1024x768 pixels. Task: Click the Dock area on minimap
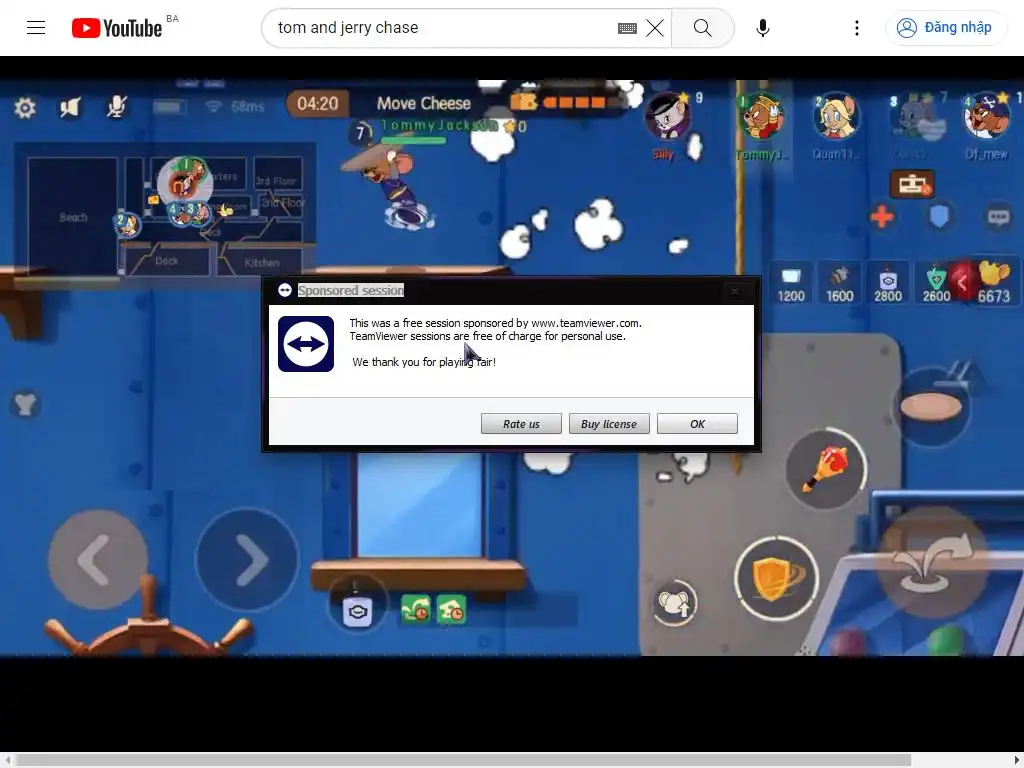tap(167, 261)
